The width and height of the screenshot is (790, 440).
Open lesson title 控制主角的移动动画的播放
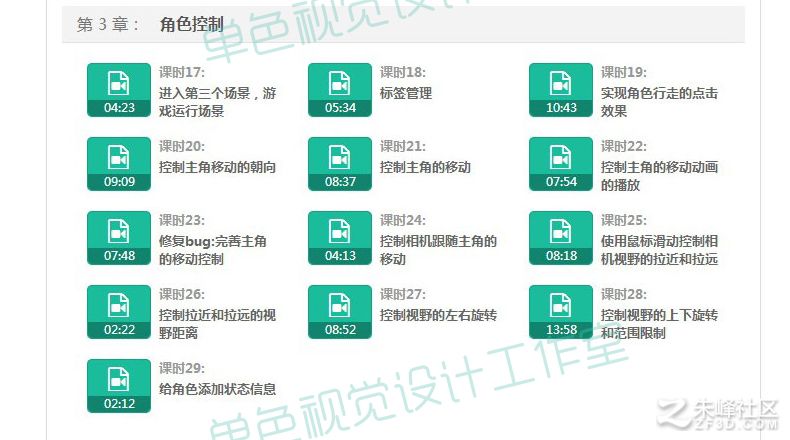coord(659,176)
